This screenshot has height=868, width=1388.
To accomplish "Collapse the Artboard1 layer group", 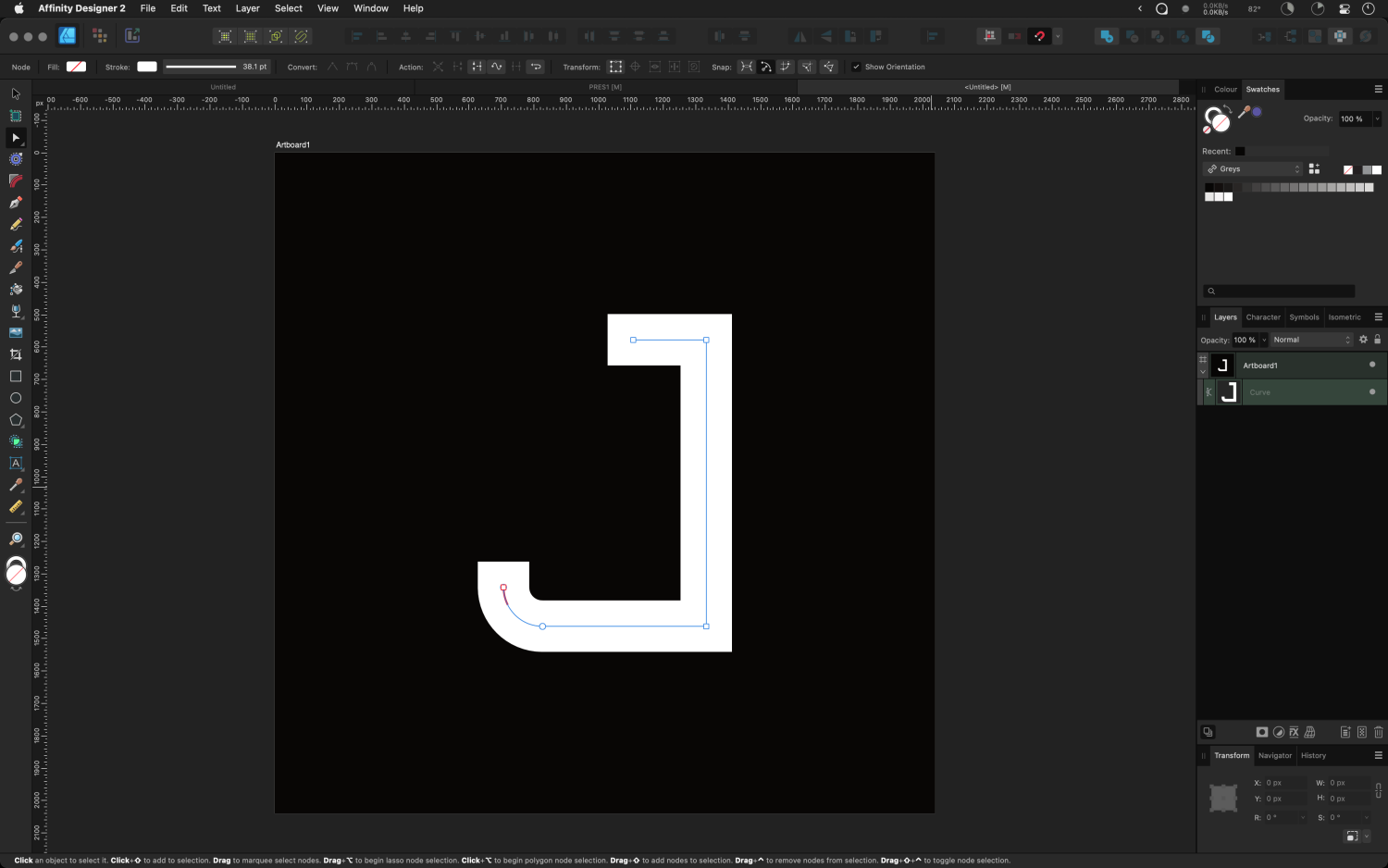I will click(1203, 371).
